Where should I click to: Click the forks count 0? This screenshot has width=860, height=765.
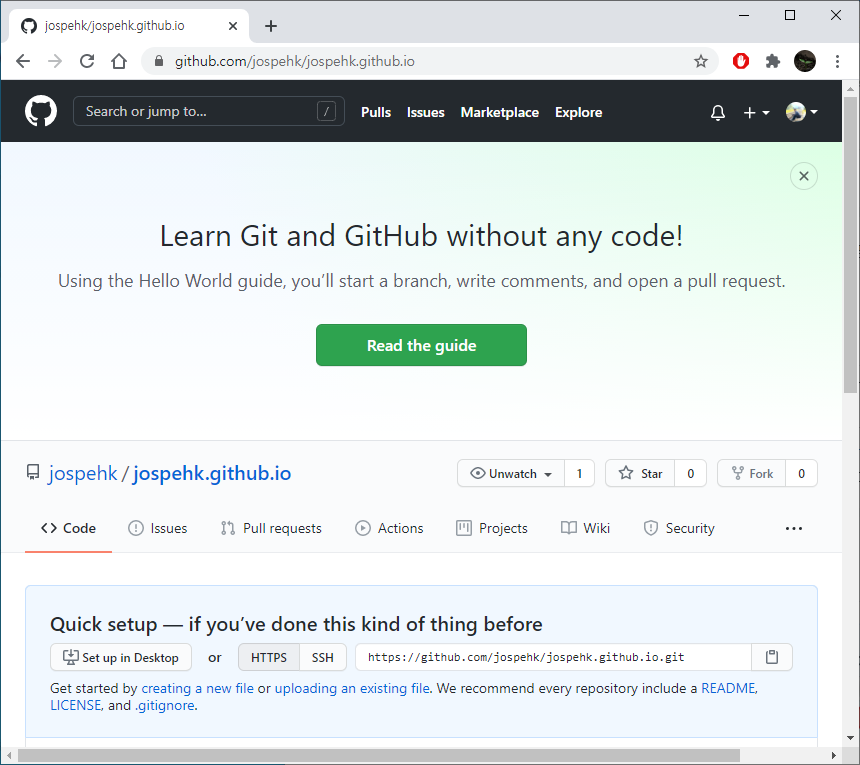[801, 473]
